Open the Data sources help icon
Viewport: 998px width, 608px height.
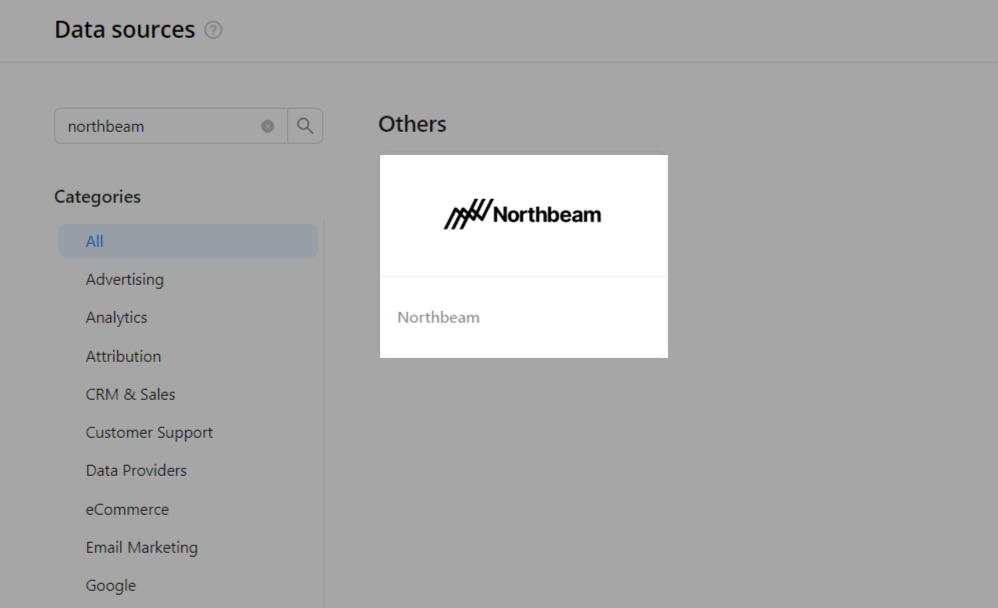(x=213, y=31)
